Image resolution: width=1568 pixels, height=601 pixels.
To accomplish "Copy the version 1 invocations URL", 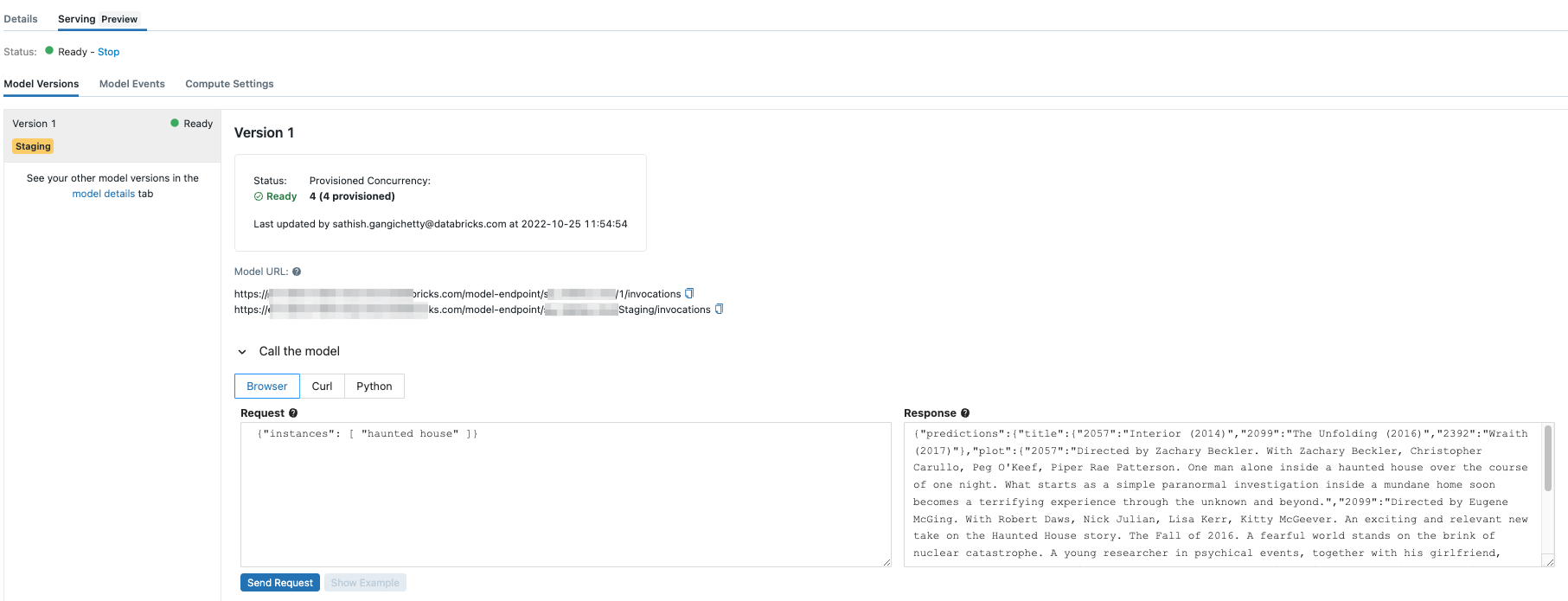I will [689, 293].
